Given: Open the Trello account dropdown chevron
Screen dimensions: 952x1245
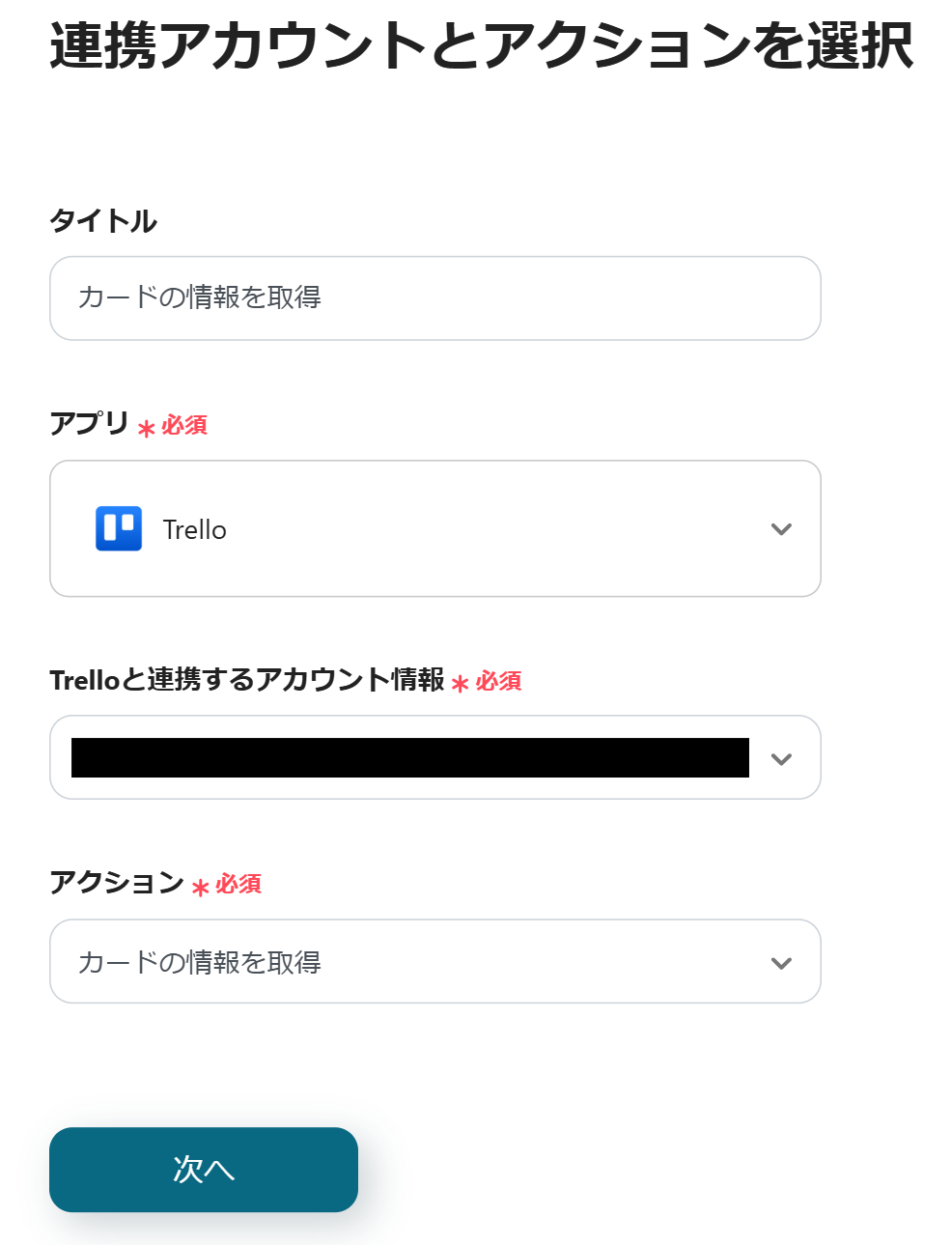Looking at the screenshot, I should (781, 759).
